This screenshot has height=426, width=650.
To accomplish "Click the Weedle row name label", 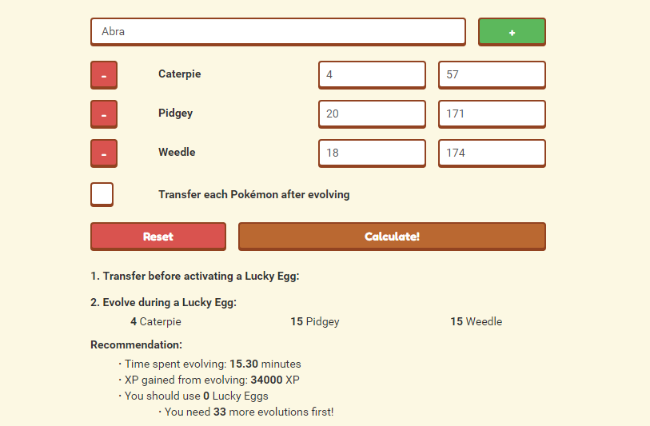I will pos(177,152).
